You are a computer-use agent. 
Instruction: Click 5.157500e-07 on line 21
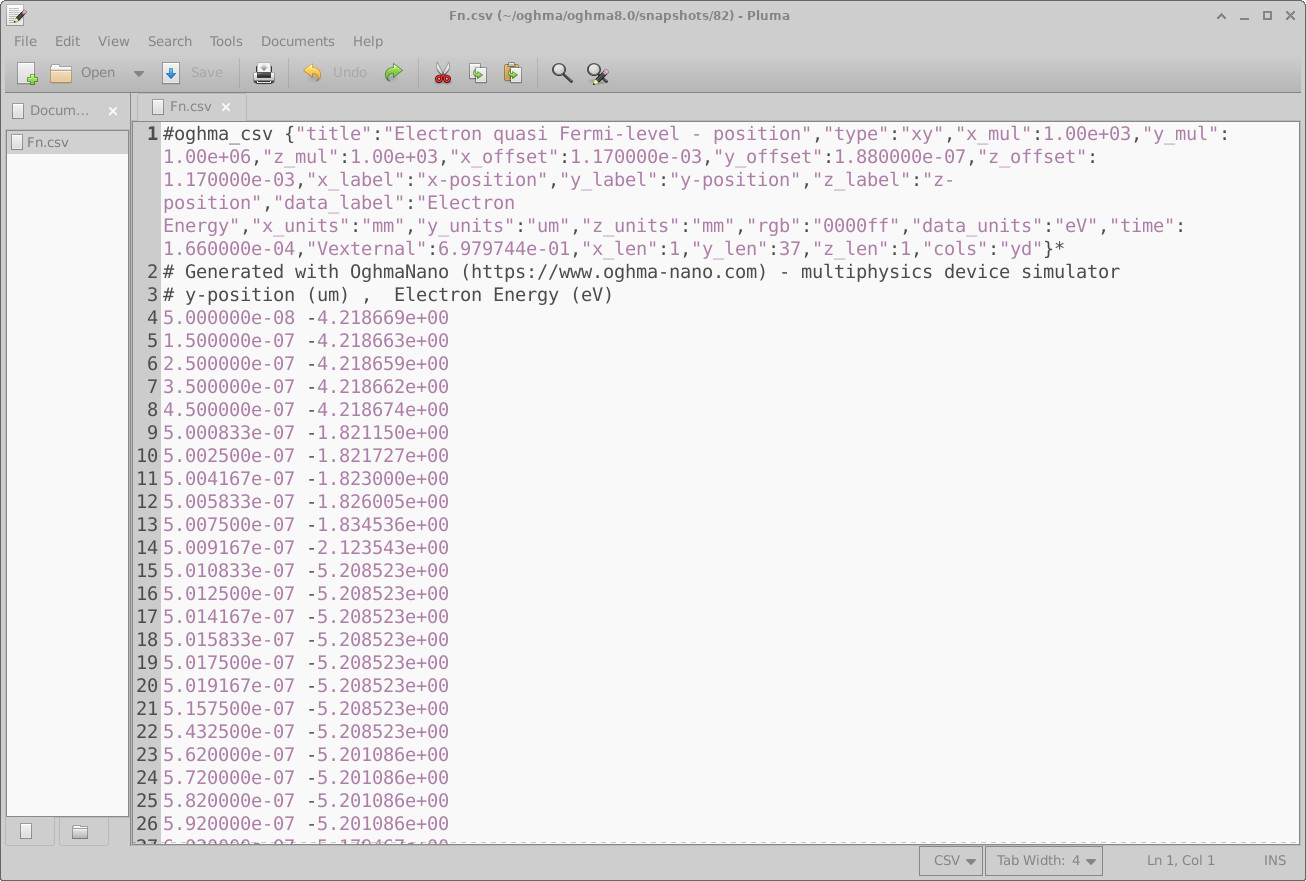(x=229, y=709)
